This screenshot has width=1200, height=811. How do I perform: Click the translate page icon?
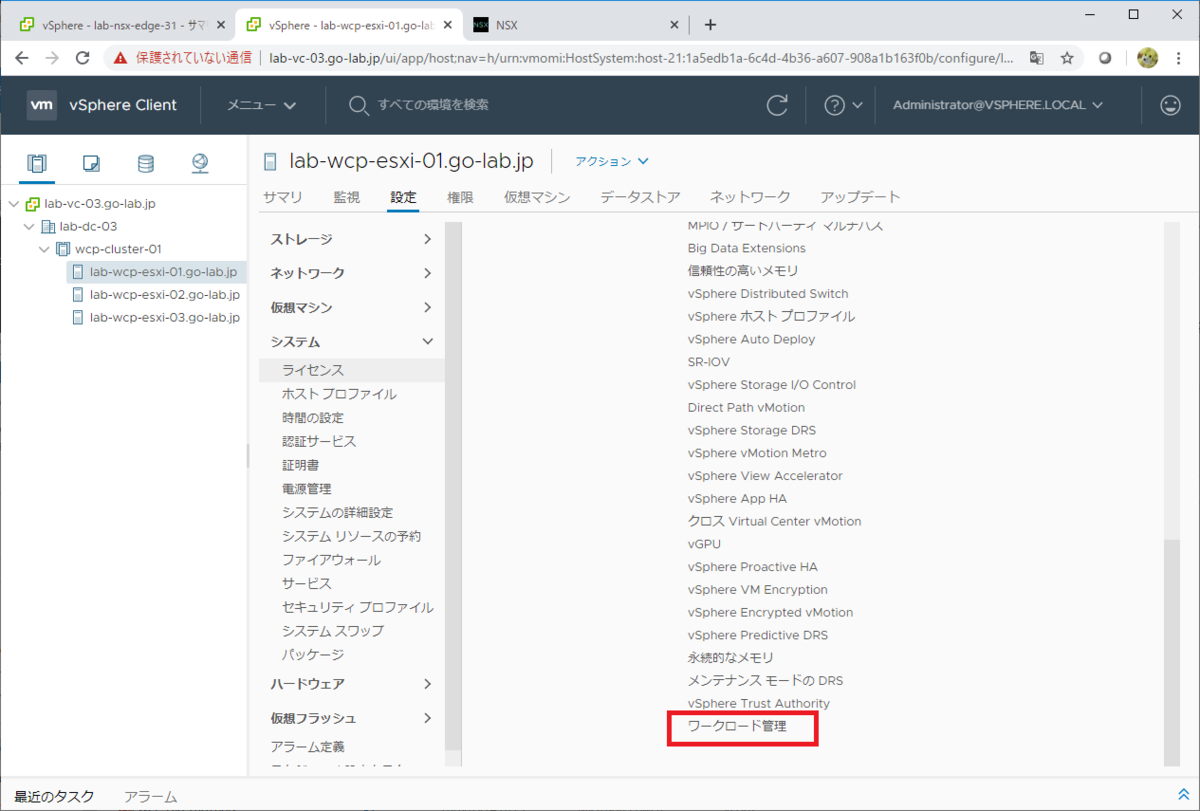coord(1037,58)
